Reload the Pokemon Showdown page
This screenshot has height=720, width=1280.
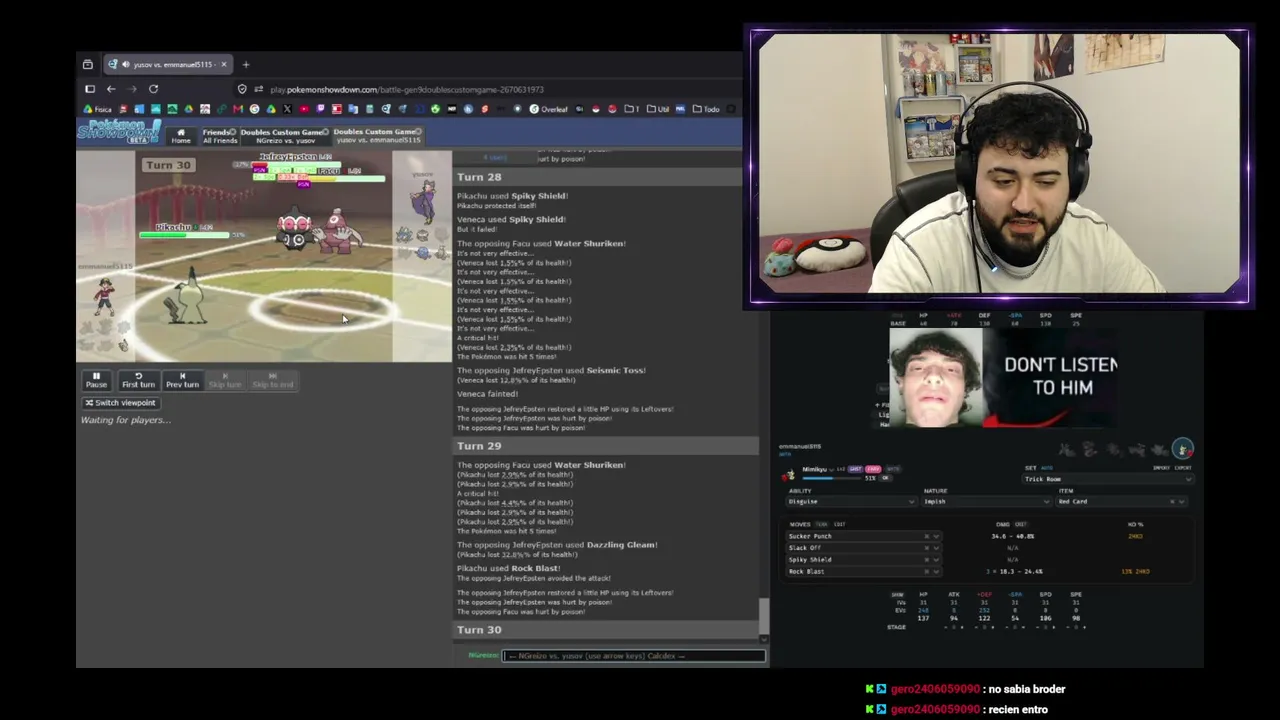pos(153,89)
